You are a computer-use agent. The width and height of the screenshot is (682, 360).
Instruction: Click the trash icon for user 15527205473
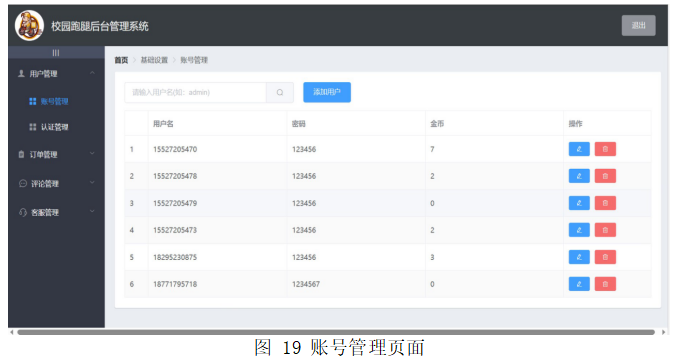pos(605,230)
